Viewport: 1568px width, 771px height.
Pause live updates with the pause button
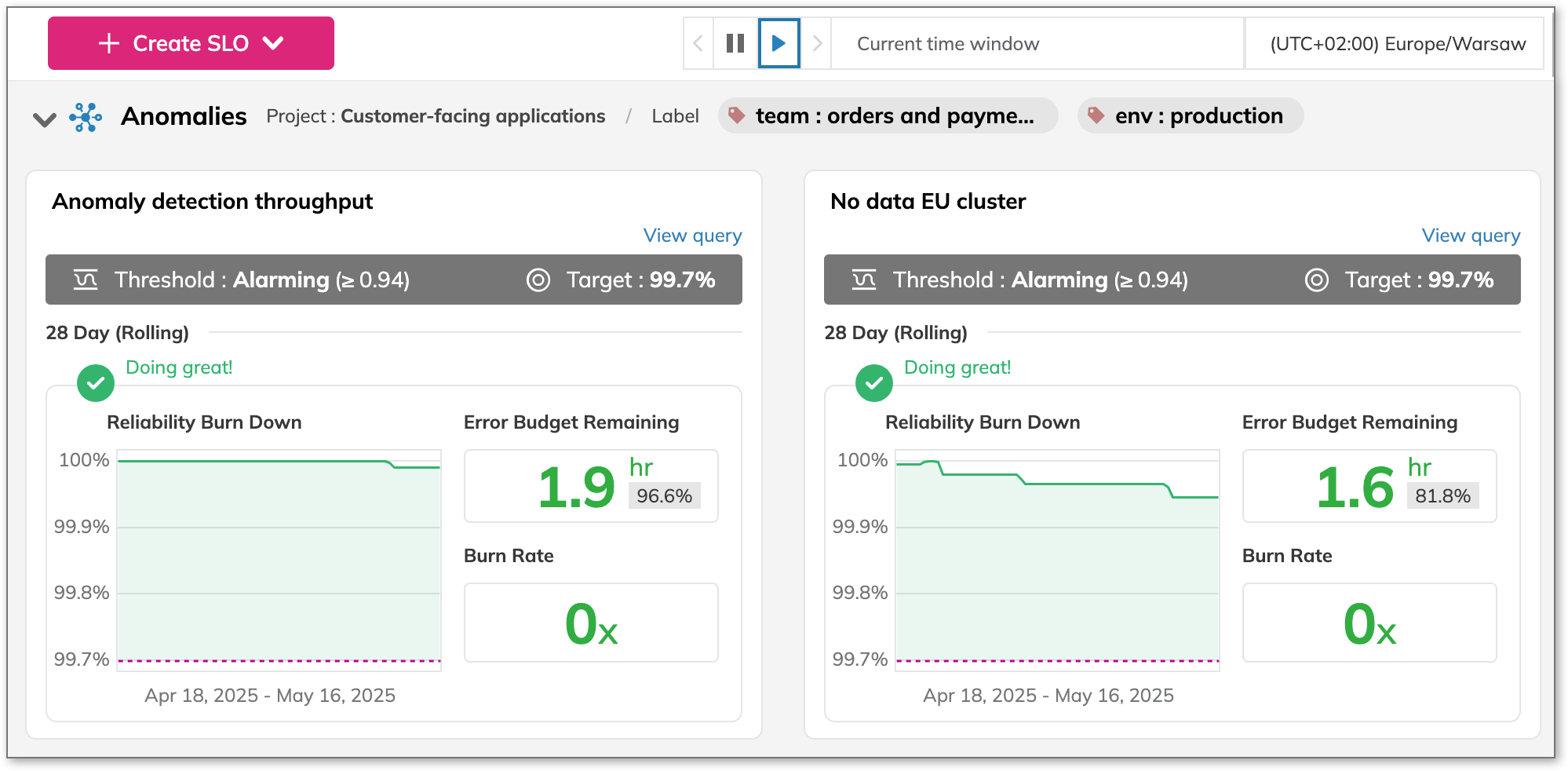735,43
